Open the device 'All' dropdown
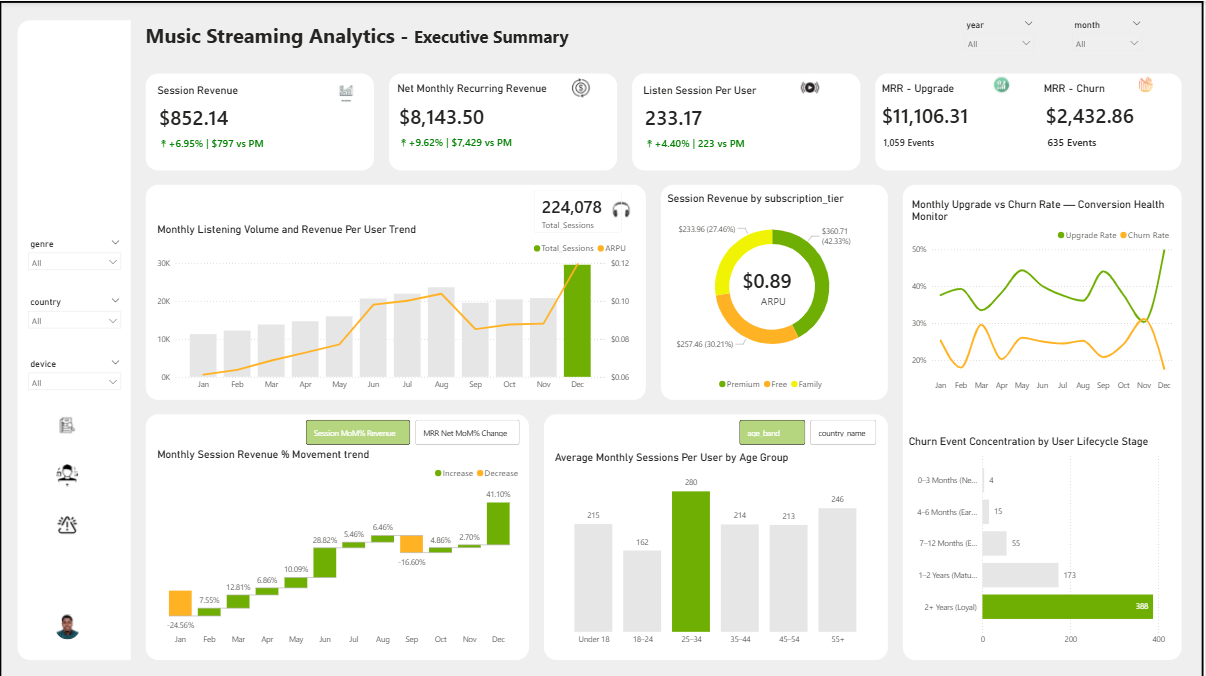Viewport: 1206px width, 676px height. tap(74, 382)
